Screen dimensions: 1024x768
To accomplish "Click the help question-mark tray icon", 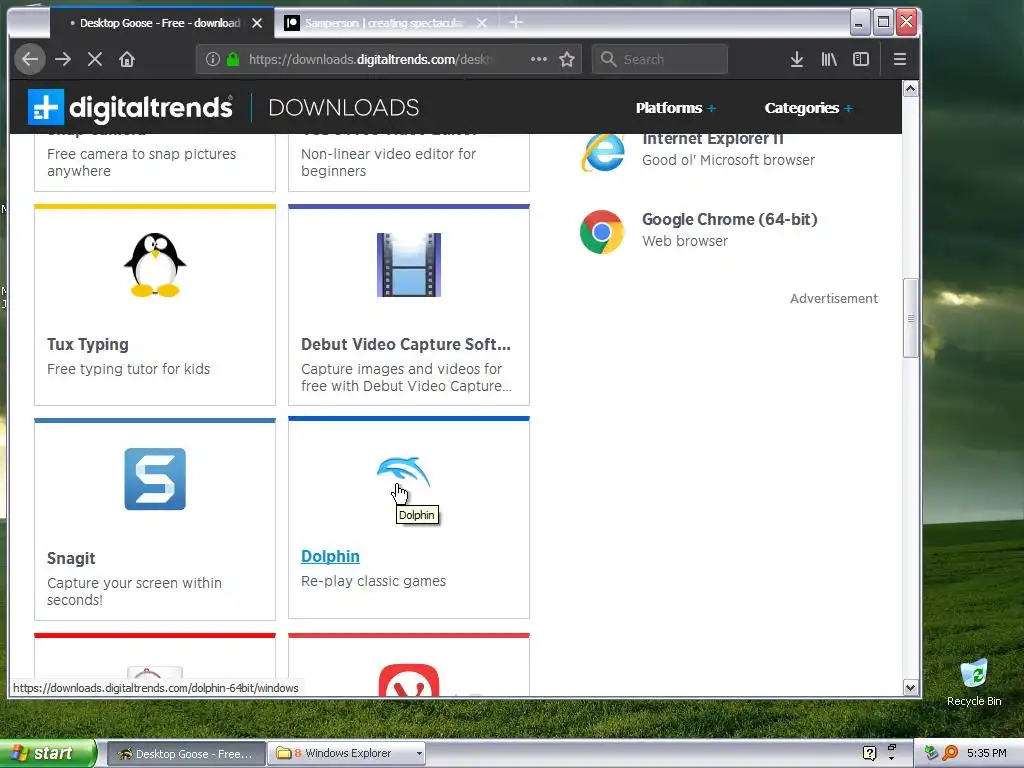I will point(869,753).
